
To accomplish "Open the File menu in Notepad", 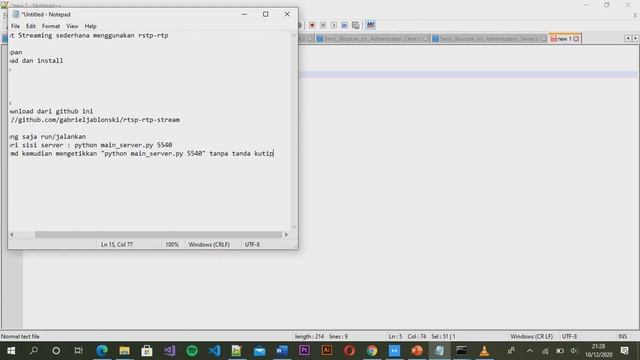I will pos(16,26).
